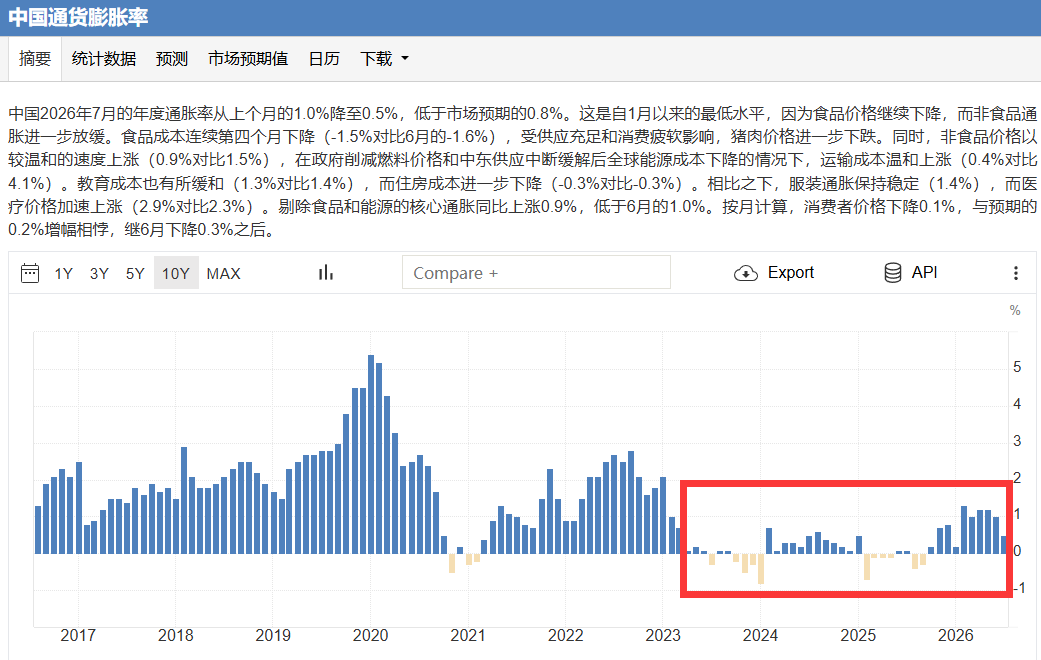Screen dimensions: 1041x660
Task: Select the 1Y time range
Action: 64,274
